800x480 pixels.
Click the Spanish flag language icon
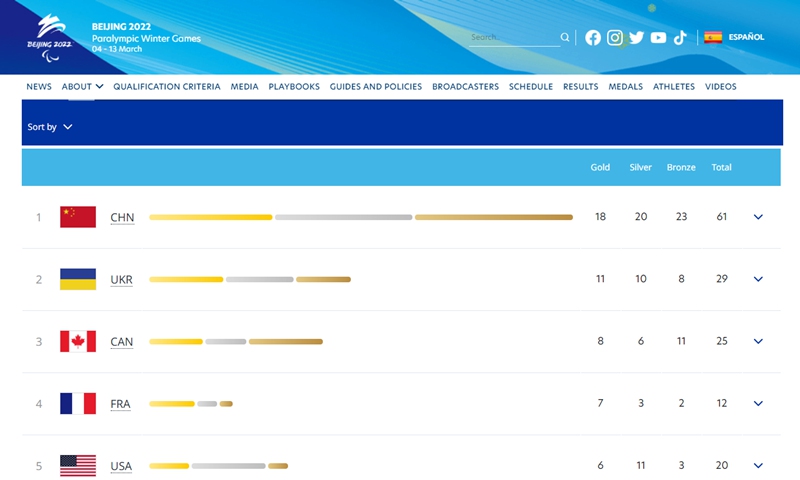coord(713,37)
